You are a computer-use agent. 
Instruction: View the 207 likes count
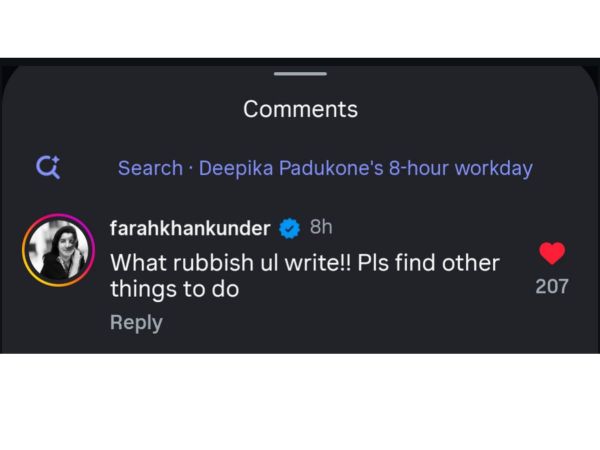point(552,286)
